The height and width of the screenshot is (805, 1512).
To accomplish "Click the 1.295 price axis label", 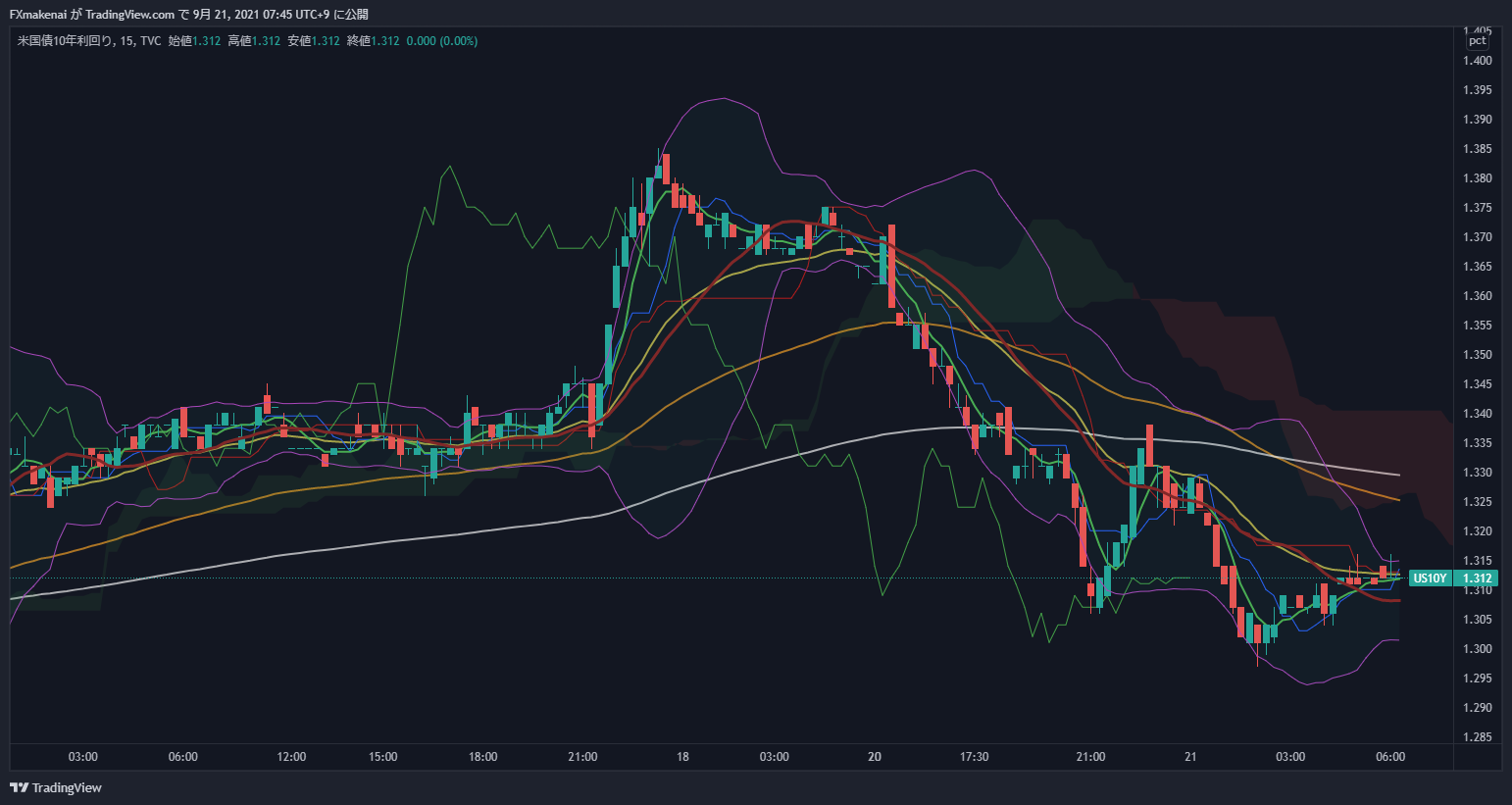I will click(x=1477, y=679).
